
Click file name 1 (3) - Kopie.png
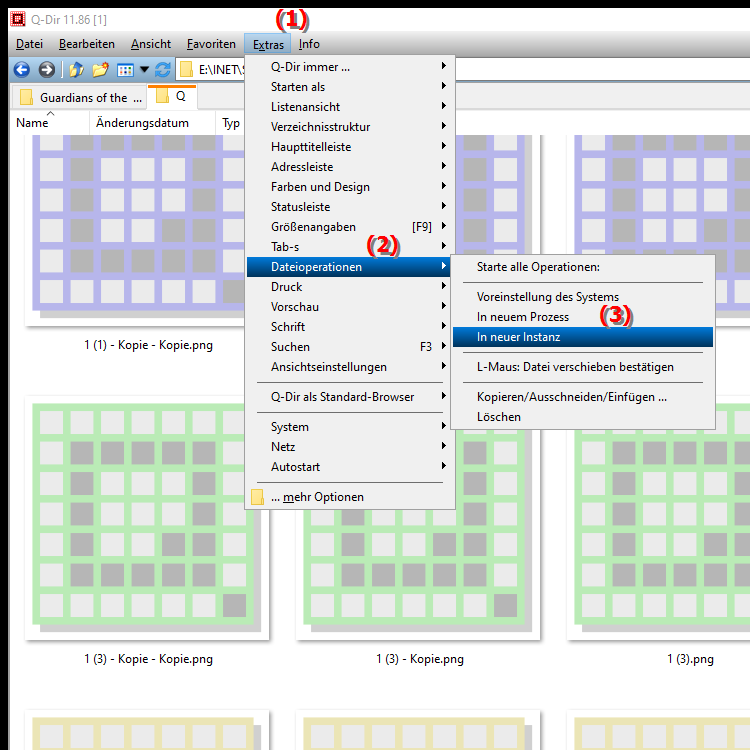point(420,659)
